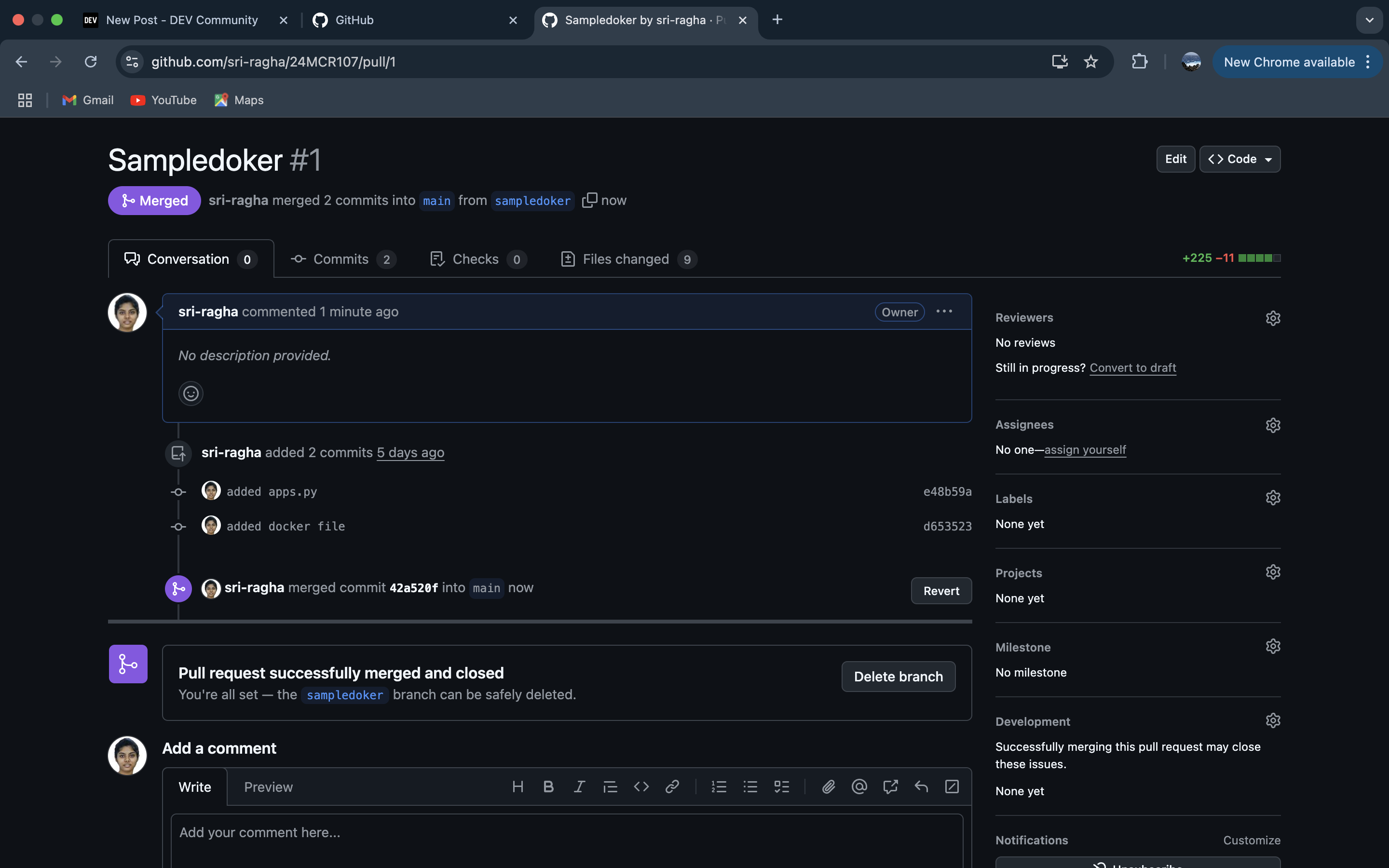
Task: Switch to New Post - DEV Community browser tab
Action: (x=181, y=20)
